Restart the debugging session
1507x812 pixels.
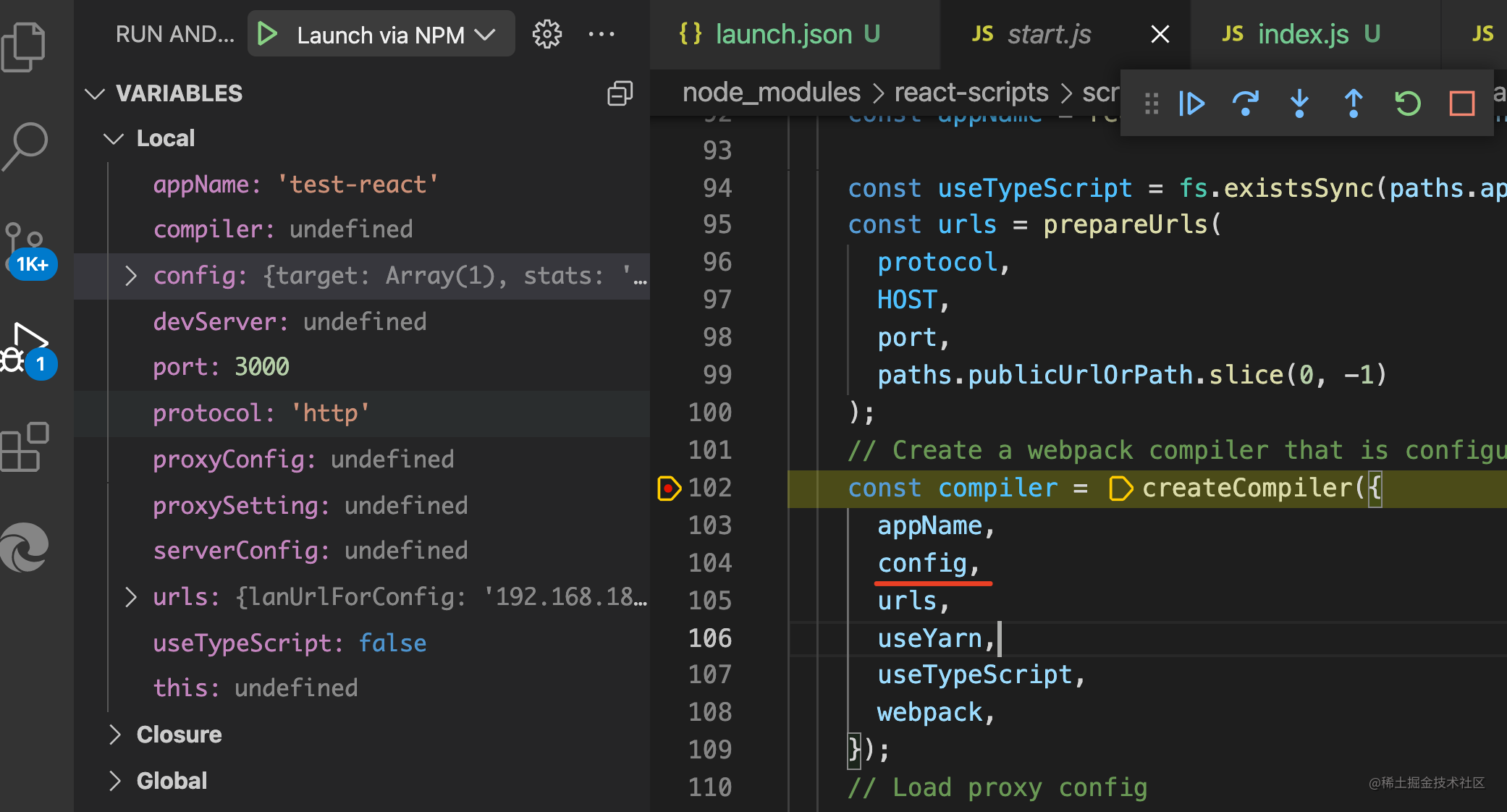tap(1408, 103)
